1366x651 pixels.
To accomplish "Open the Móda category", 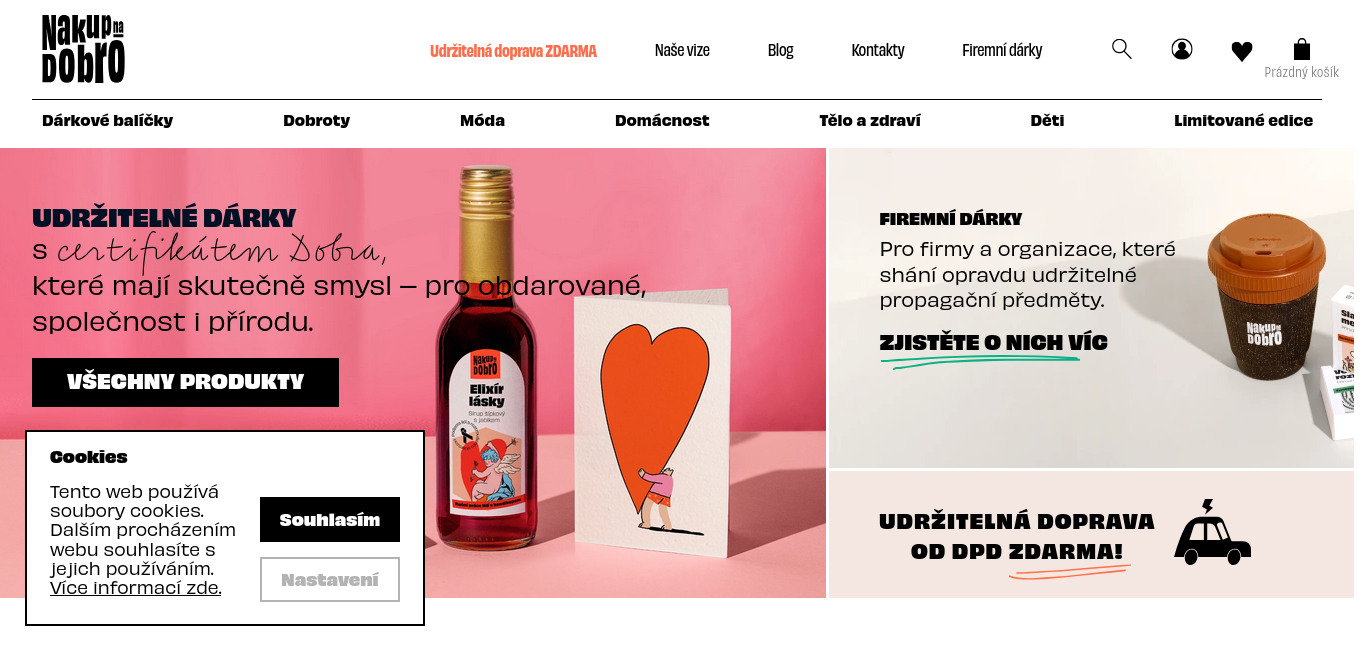I will [x=482, y=121].
